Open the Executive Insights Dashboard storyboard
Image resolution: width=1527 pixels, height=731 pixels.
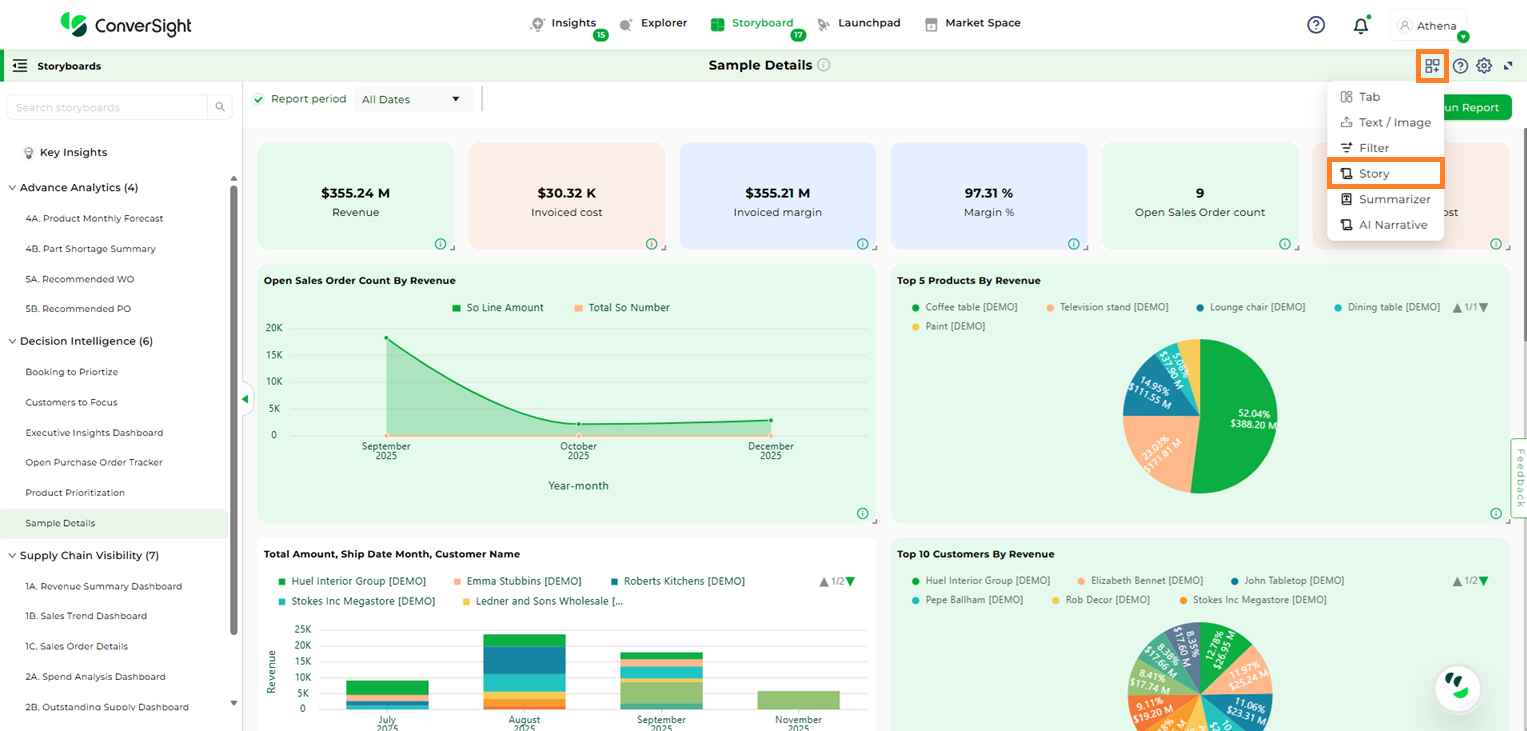[x=94, y=433]
